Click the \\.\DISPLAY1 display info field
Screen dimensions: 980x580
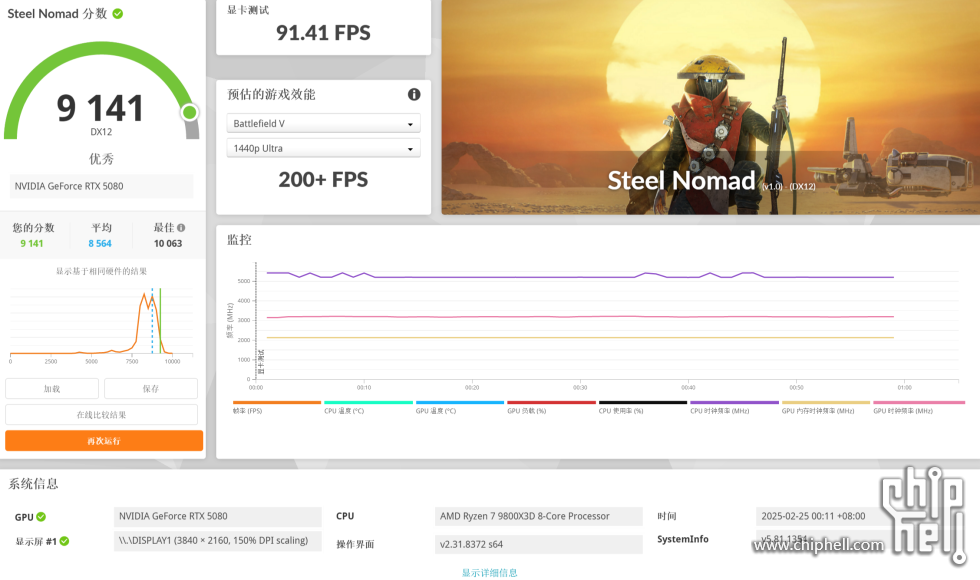point(218,541)
